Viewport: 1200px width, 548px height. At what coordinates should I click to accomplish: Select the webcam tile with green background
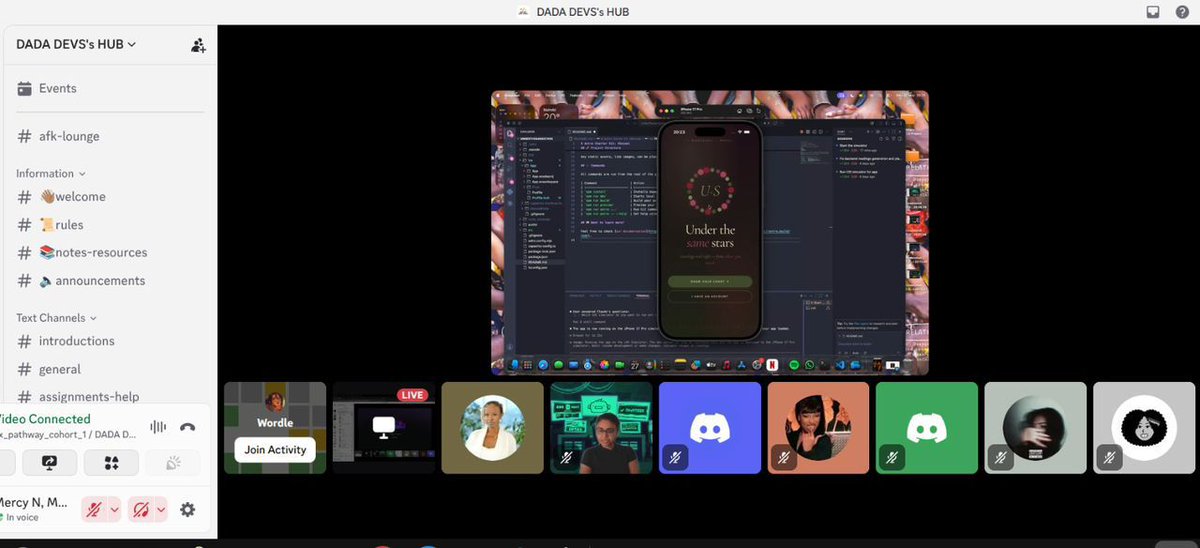[x=601, y=428]
